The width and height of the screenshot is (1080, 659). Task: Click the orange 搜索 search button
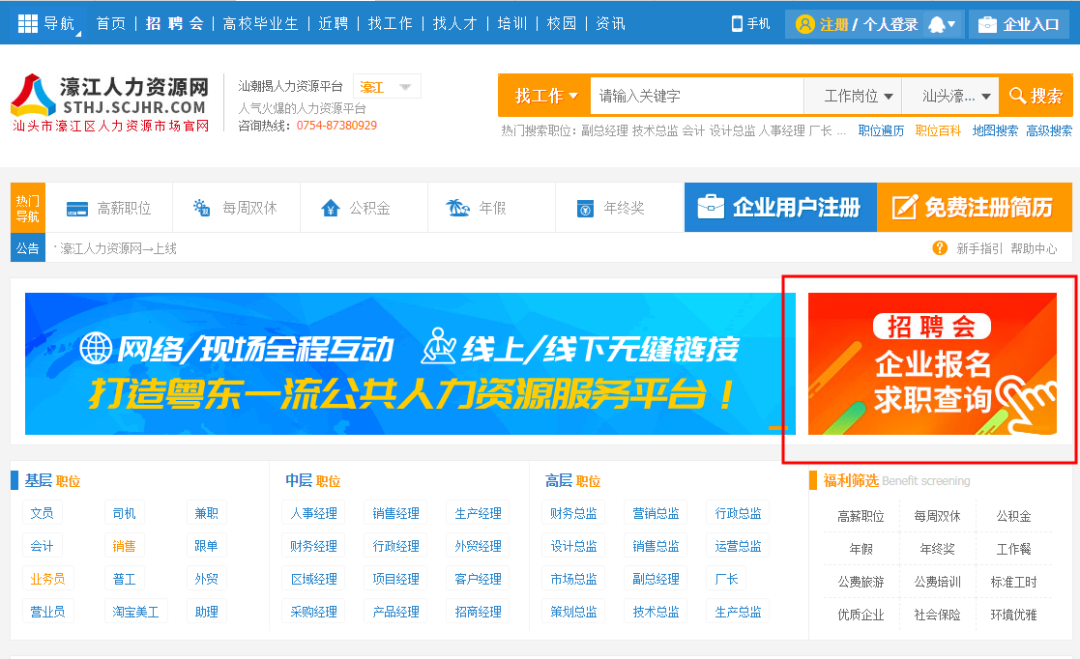point(1036,96)
